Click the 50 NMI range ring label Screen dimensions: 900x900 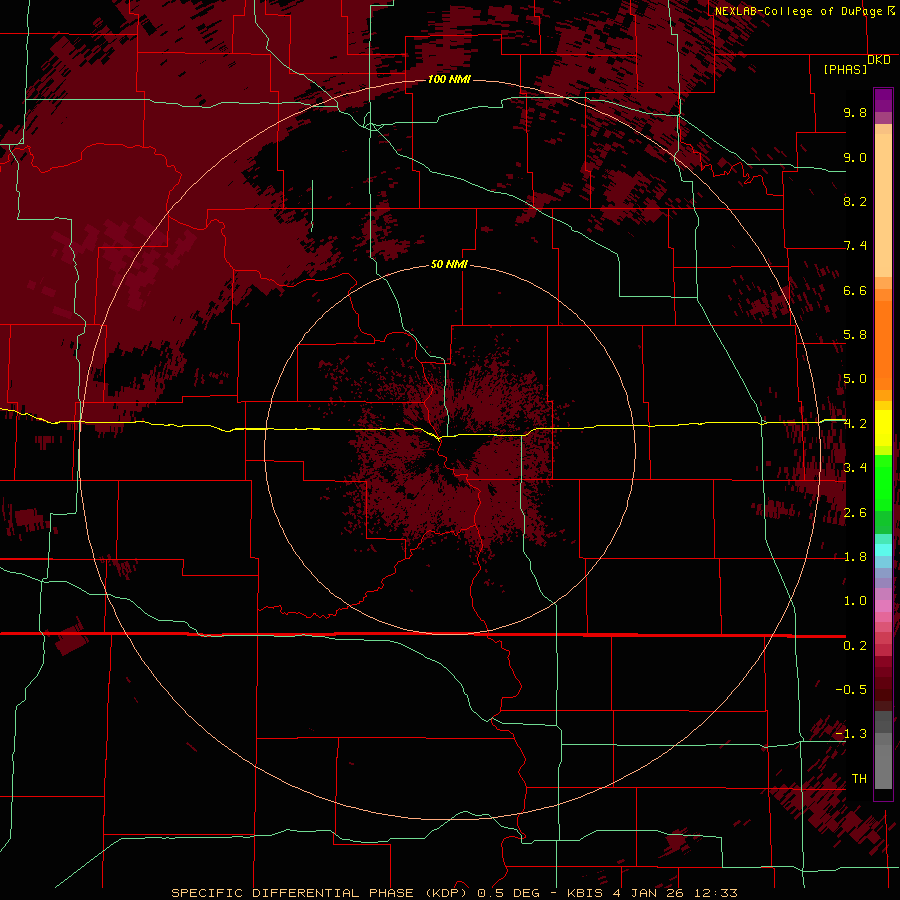point(449,265)
